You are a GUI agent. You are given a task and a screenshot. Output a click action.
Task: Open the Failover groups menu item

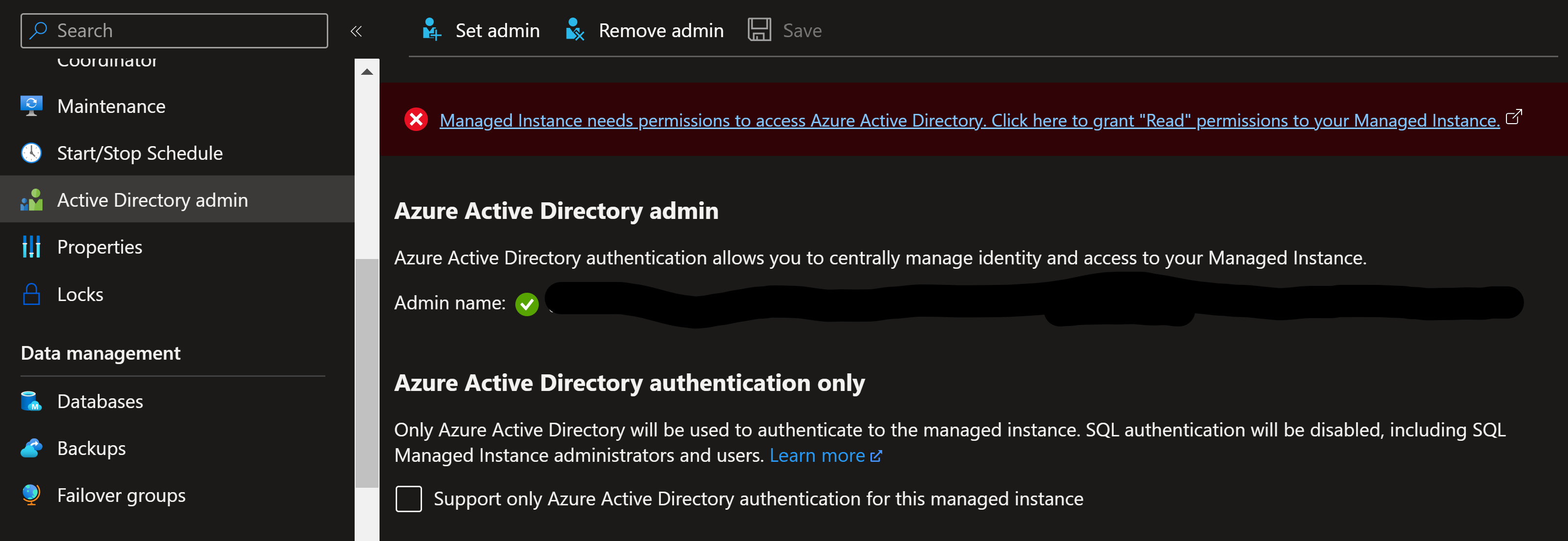[121, 496]
